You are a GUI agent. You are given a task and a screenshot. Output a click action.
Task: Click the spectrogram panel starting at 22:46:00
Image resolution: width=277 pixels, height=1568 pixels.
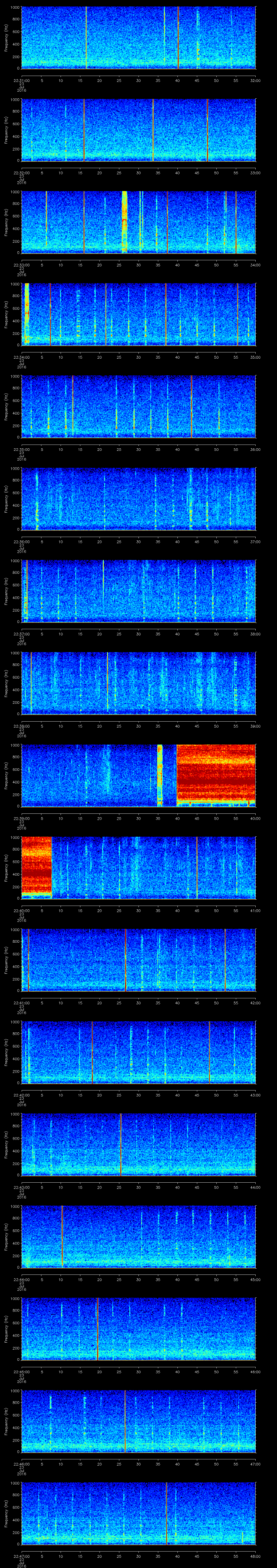[139, 1421]
